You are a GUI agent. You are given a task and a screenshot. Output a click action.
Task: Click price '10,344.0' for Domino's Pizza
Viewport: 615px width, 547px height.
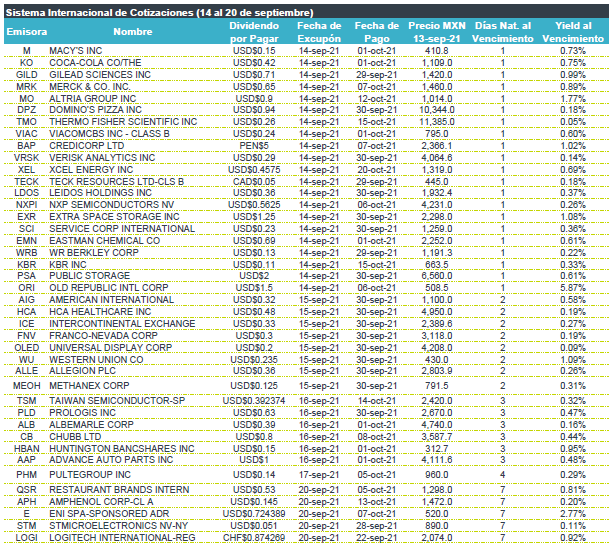437,110
